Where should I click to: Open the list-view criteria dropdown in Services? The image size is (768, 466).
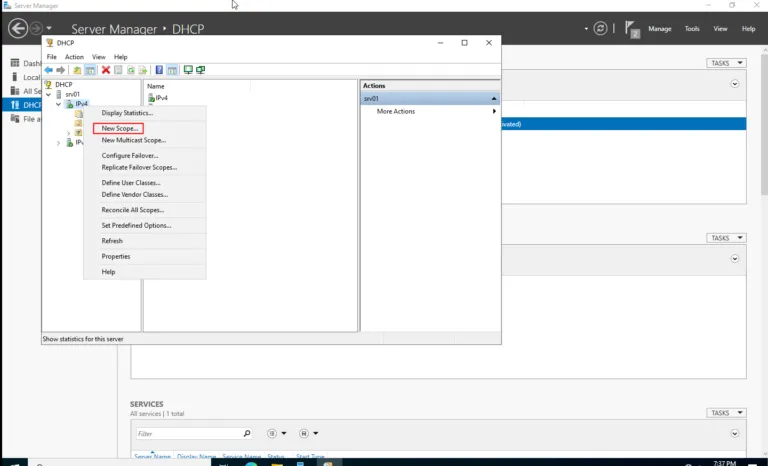277,433
